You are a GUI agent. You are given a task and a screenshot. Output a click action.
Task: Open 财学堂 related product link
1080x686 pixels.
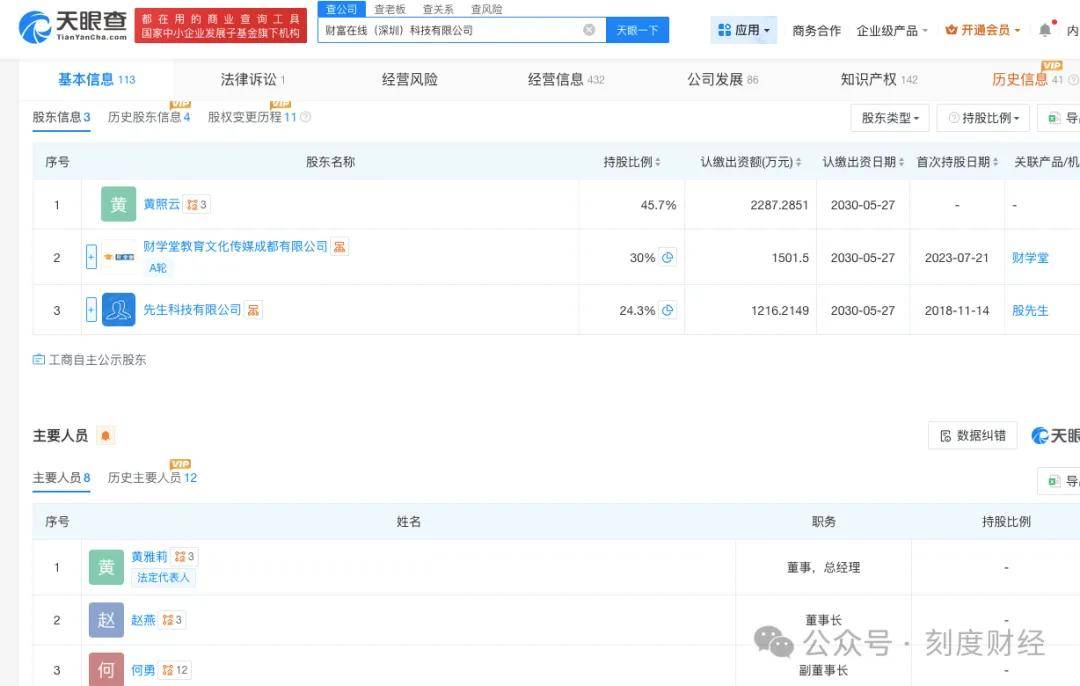pyautogui.click(x=1030, y=258)
